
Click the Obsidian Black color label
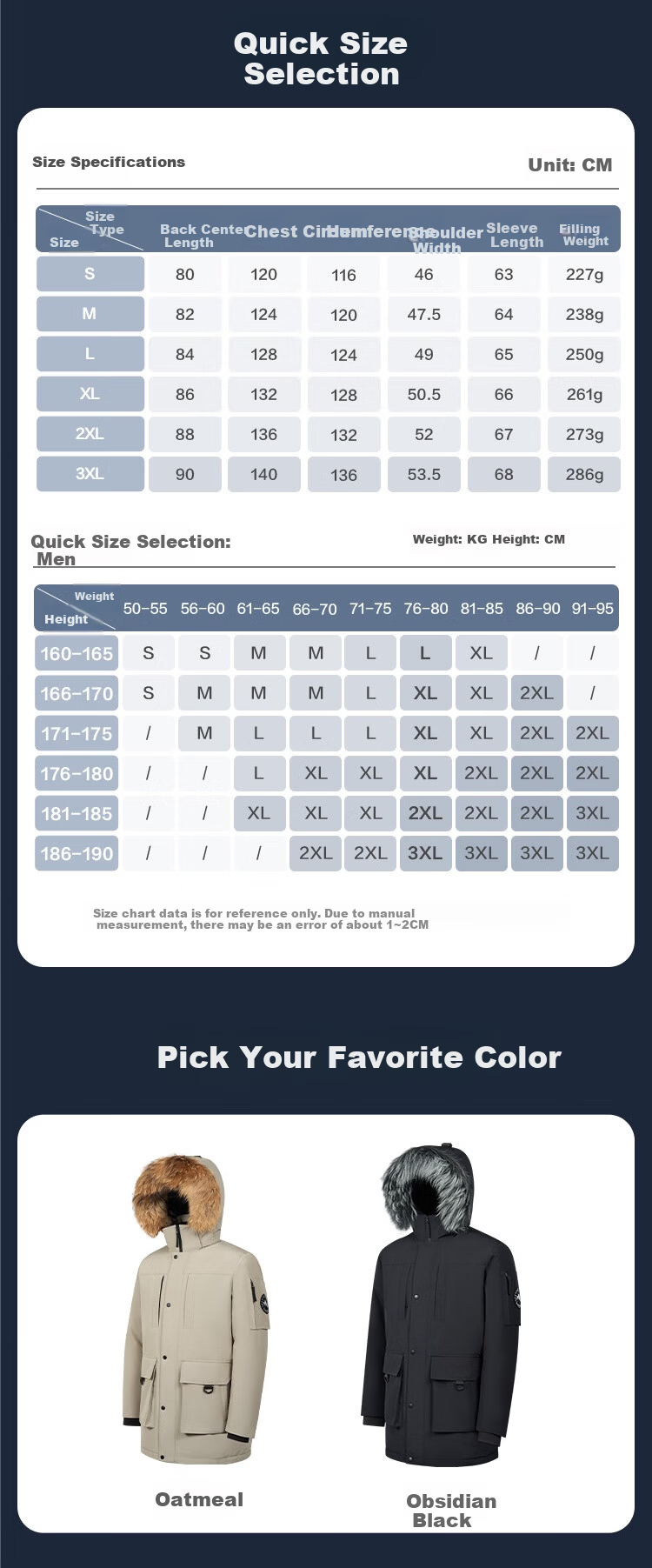pyautogui.click(x=450, y=1511)
